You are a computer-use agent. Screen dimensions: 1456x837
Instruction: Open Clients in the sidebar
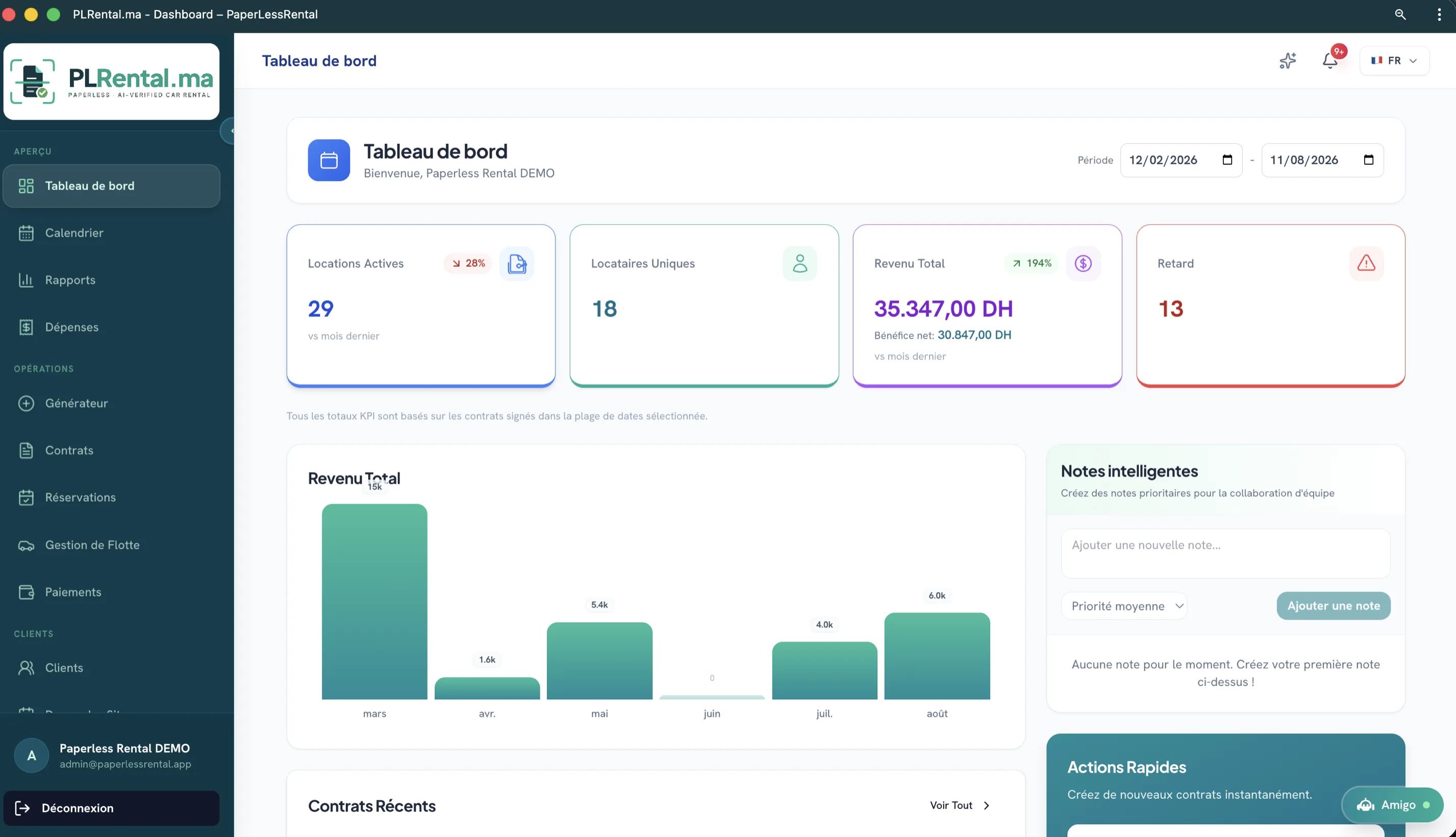click(112, 668)
